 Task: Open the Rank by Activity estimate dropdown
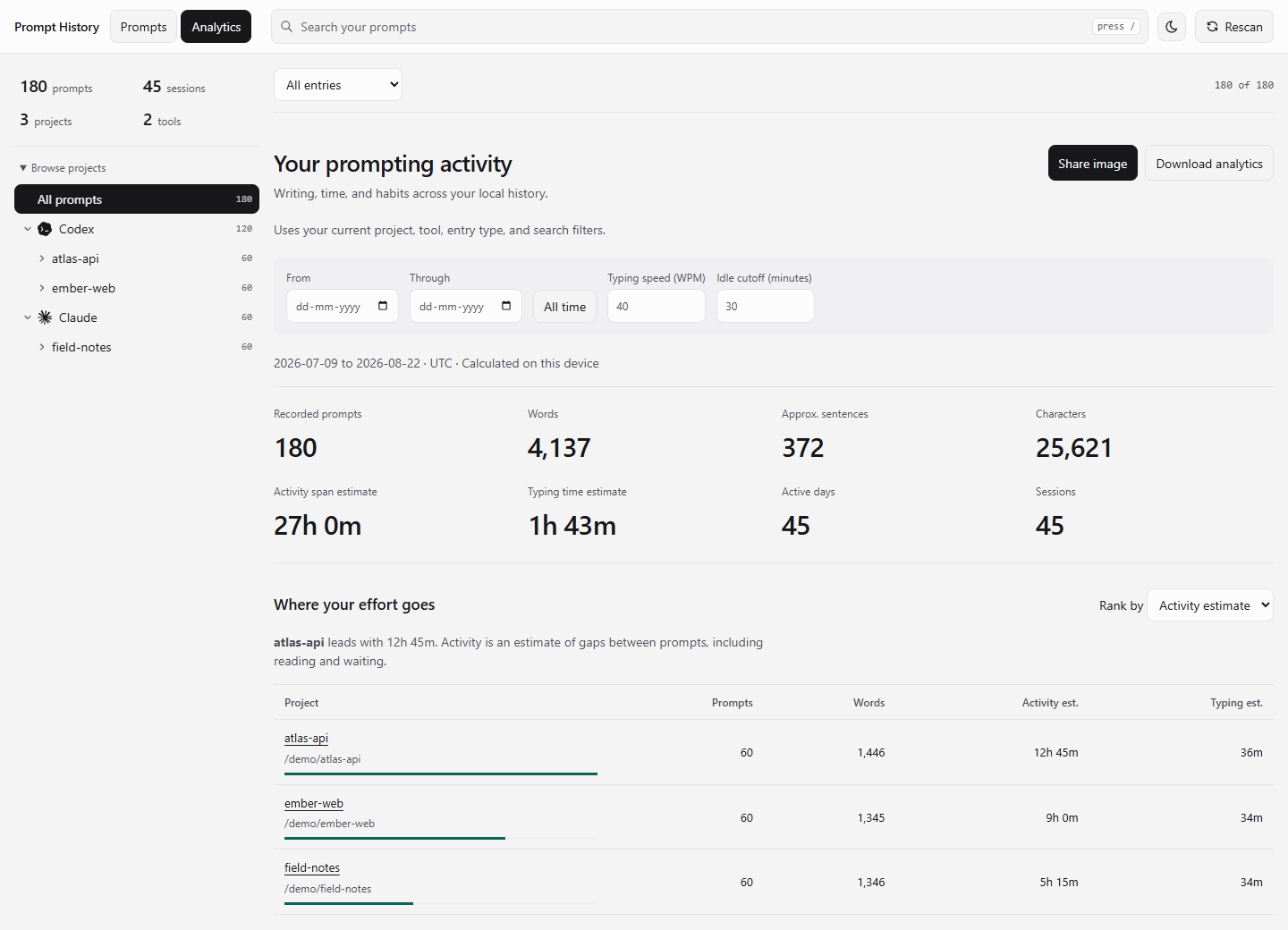(1210, 605)
